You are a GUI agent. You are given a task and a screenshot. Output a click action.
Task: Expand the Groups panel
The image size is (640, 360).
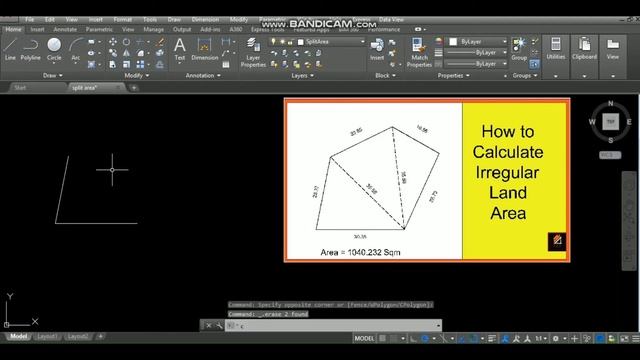click(x=525, y=76)
